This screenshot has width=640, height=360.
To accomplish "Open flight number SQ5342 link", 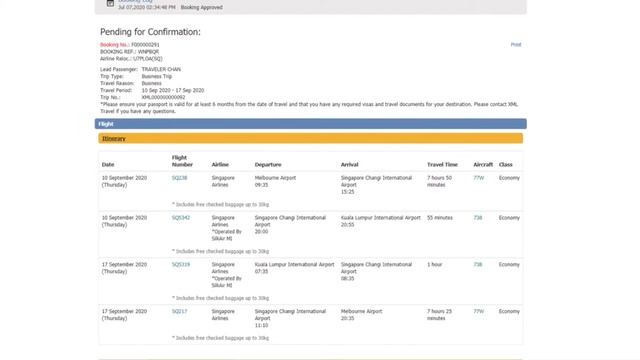I will click(x=181, y=218).
